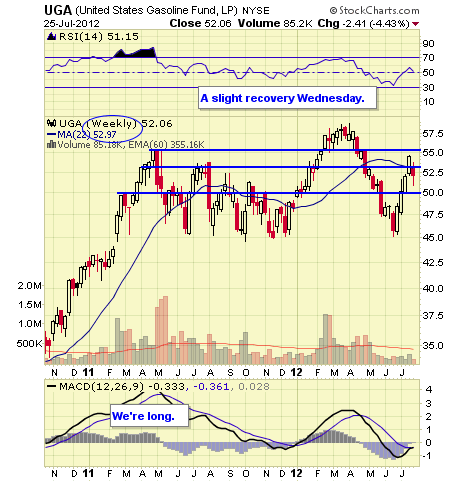Click the price axis label '35.0'

coord(433,345)
